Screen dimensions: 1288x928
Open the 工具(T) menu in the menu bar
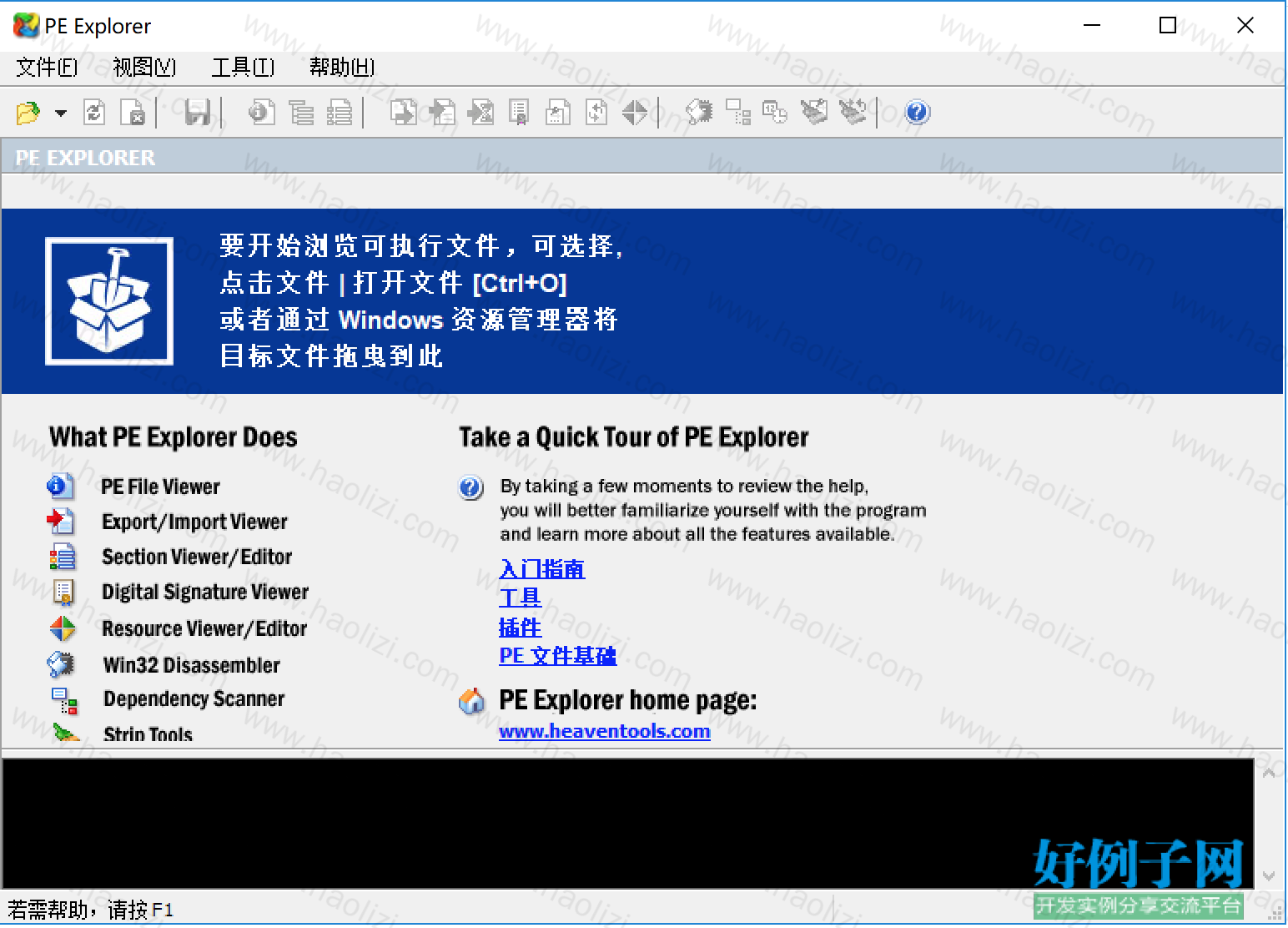click(243, 67)
